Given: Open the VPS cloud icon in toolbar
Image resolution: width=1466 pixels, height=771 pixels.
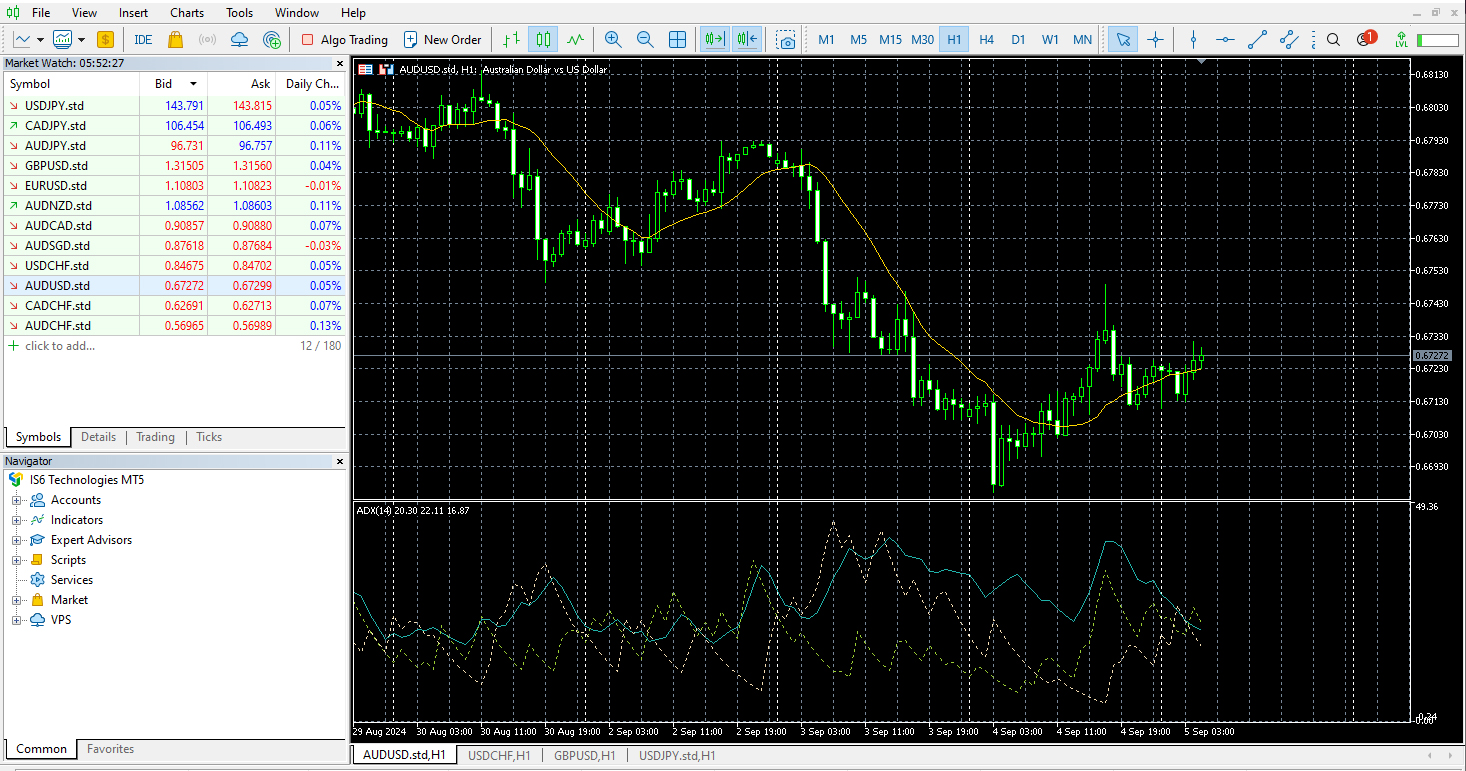Looking at the screenshot, I should click(239, 40).
